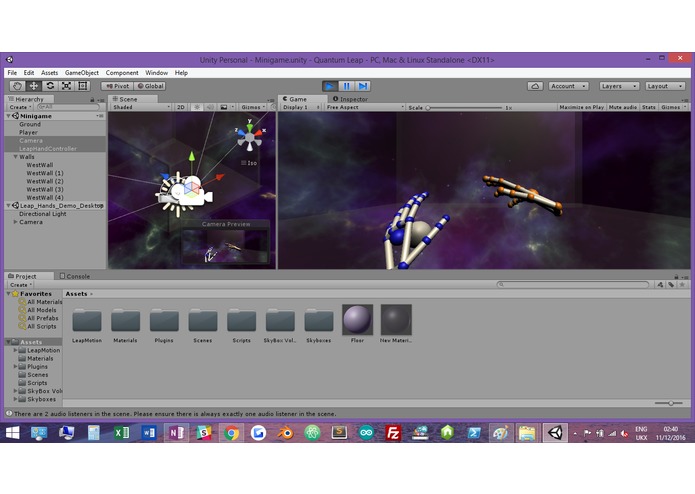Toggle 2D mode in Scene view
Screen dimensions: 695x494
[181, 107]
